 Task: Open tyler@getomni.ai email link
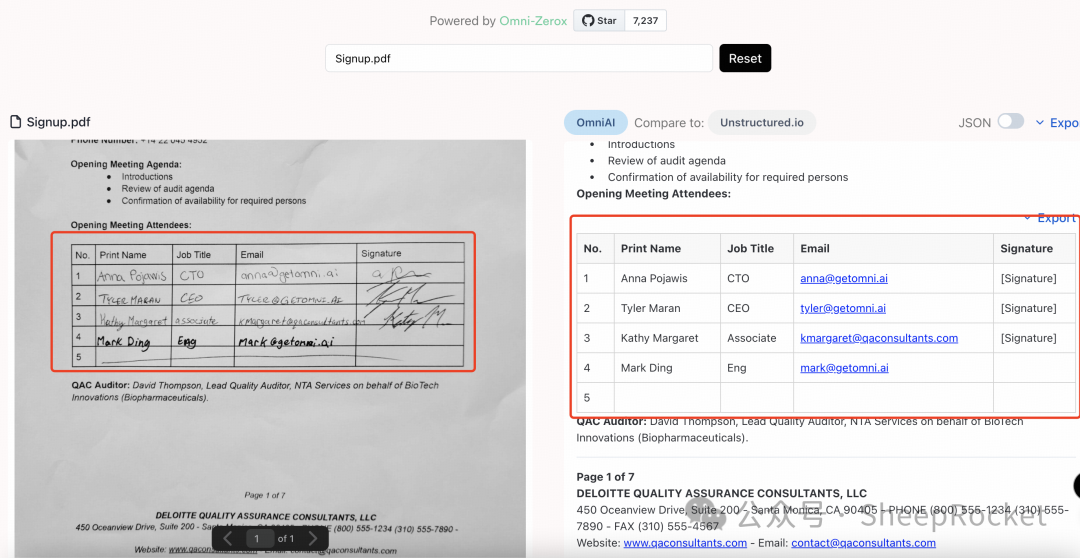843,308
